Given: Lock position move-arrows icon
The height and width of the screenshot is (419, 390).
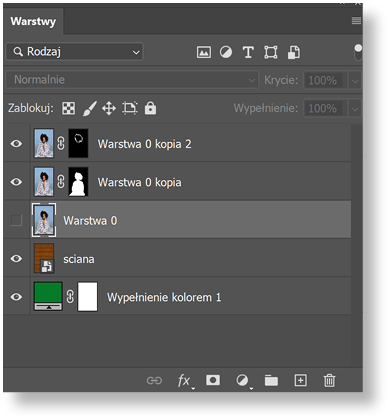Looking at the screenshot, I should (x=109, y=109).
